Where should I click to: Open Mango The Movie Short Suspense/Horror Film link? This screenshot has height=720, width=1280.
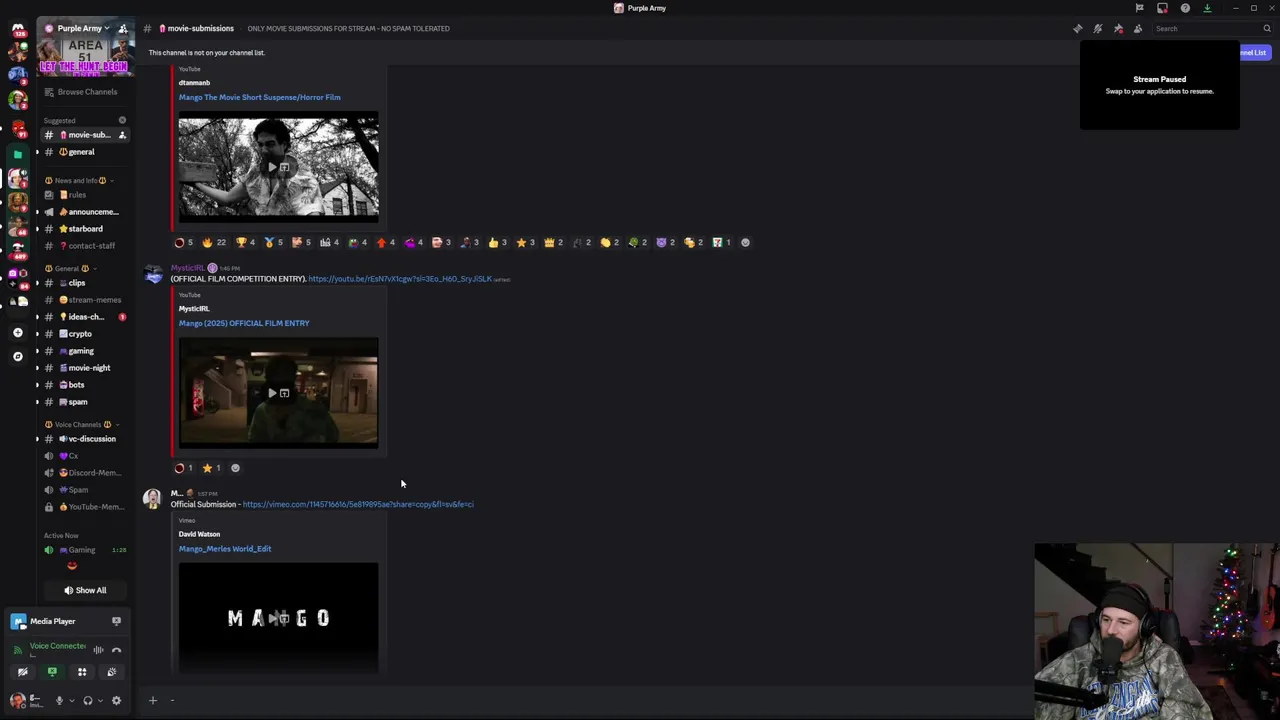[x=260, y=97]
